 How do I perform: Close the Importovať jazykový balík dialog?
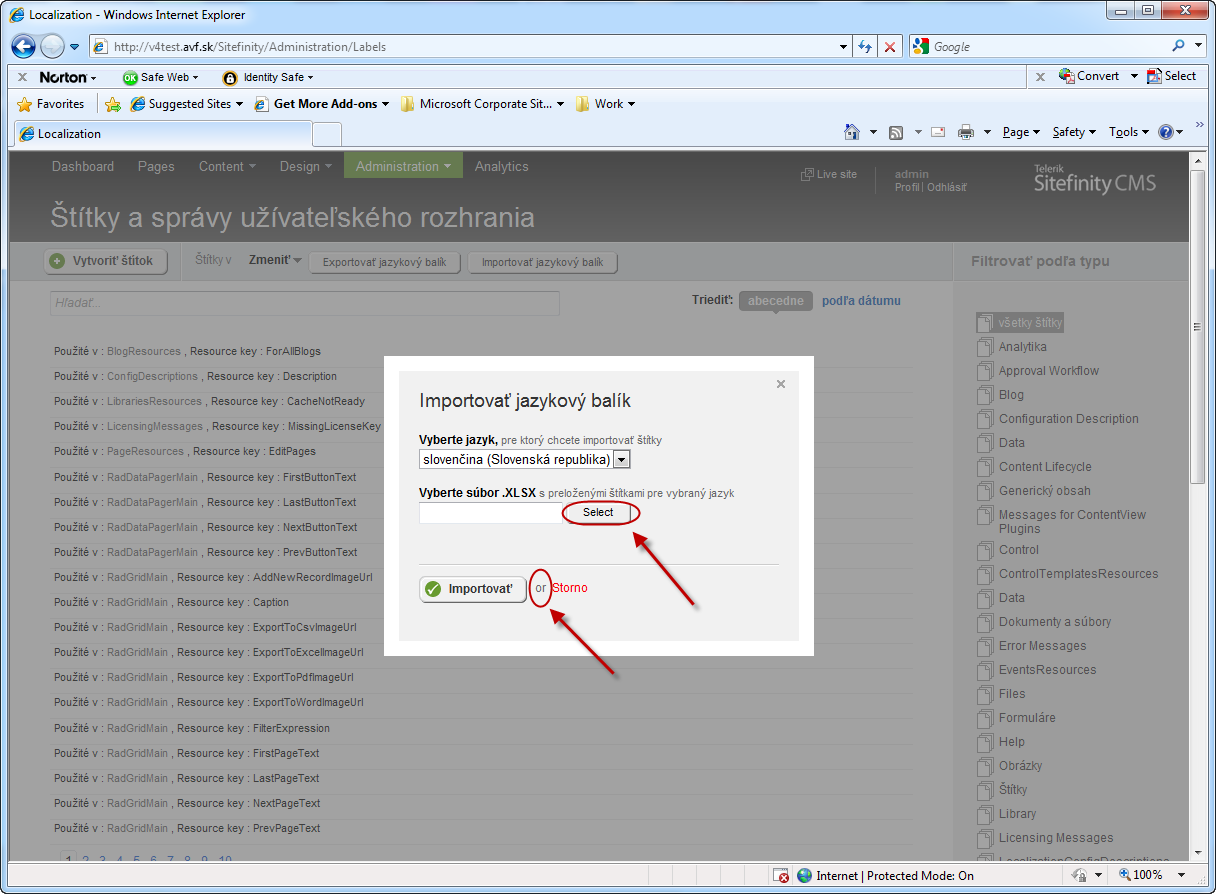point(781,384)
